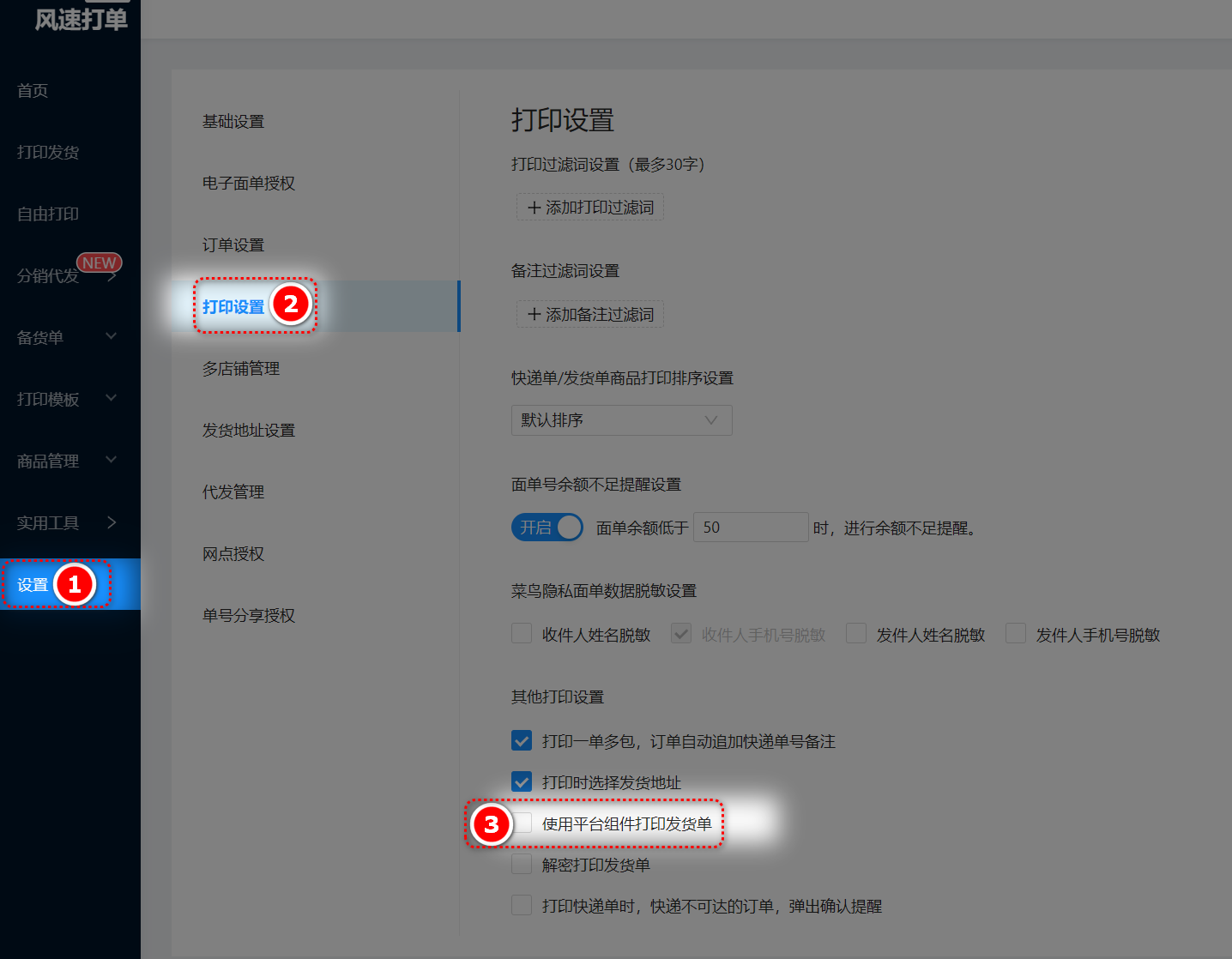Expand the 打印模板 chevron in the sidebar
The width and height of the screenshot is (1232, 959).
[111, 398]
